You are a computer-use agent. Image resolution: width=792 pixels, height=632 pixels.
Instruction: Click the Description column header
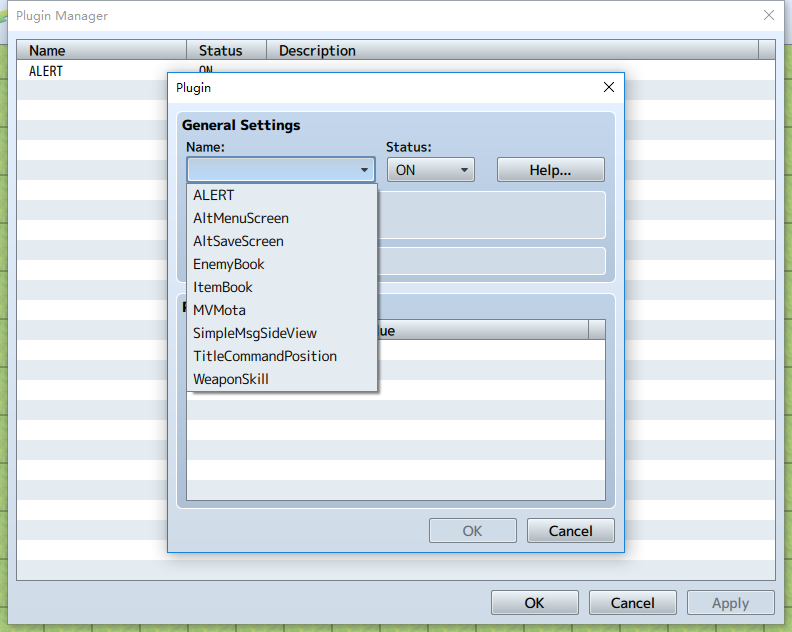[512, 51]
